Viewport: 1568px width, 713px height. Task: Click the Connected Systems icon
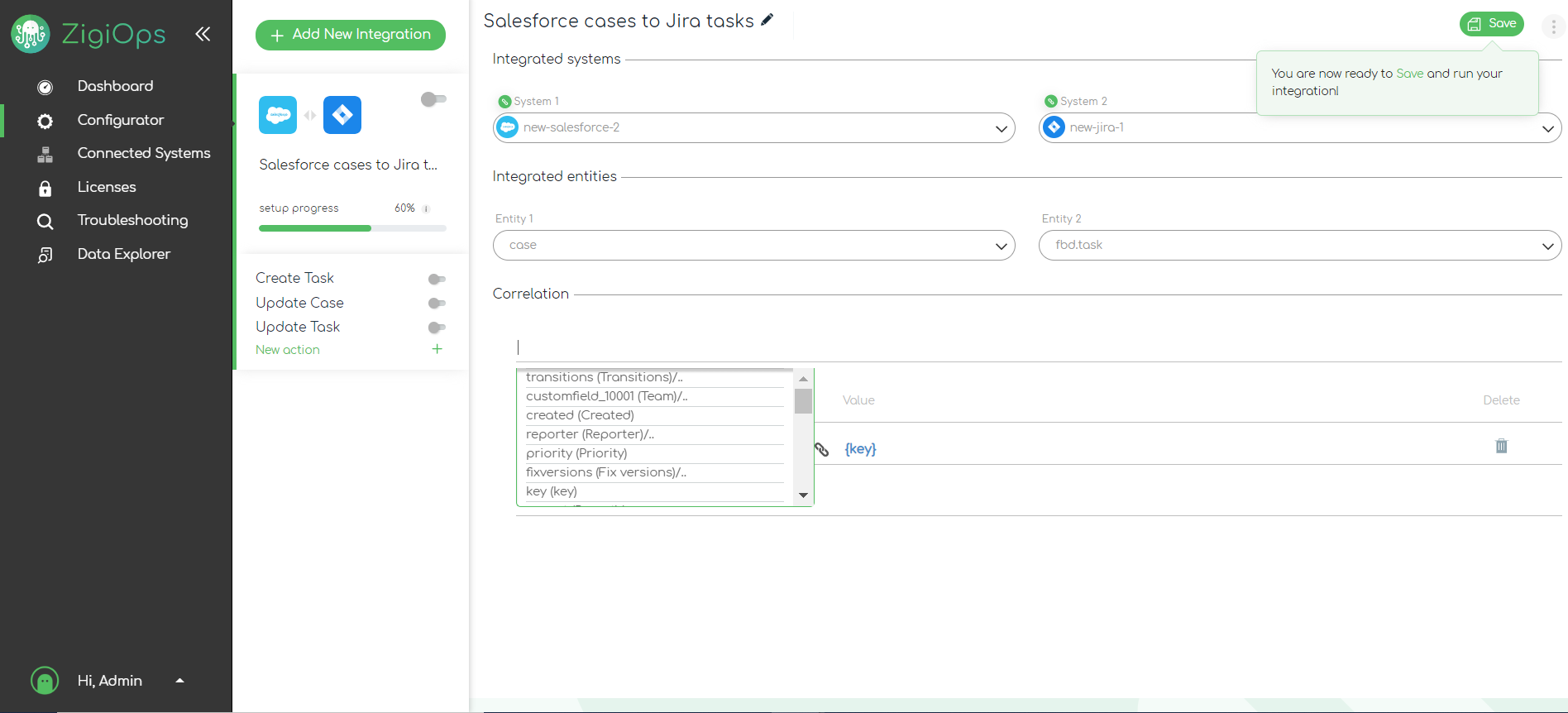[x=45, y=154]
